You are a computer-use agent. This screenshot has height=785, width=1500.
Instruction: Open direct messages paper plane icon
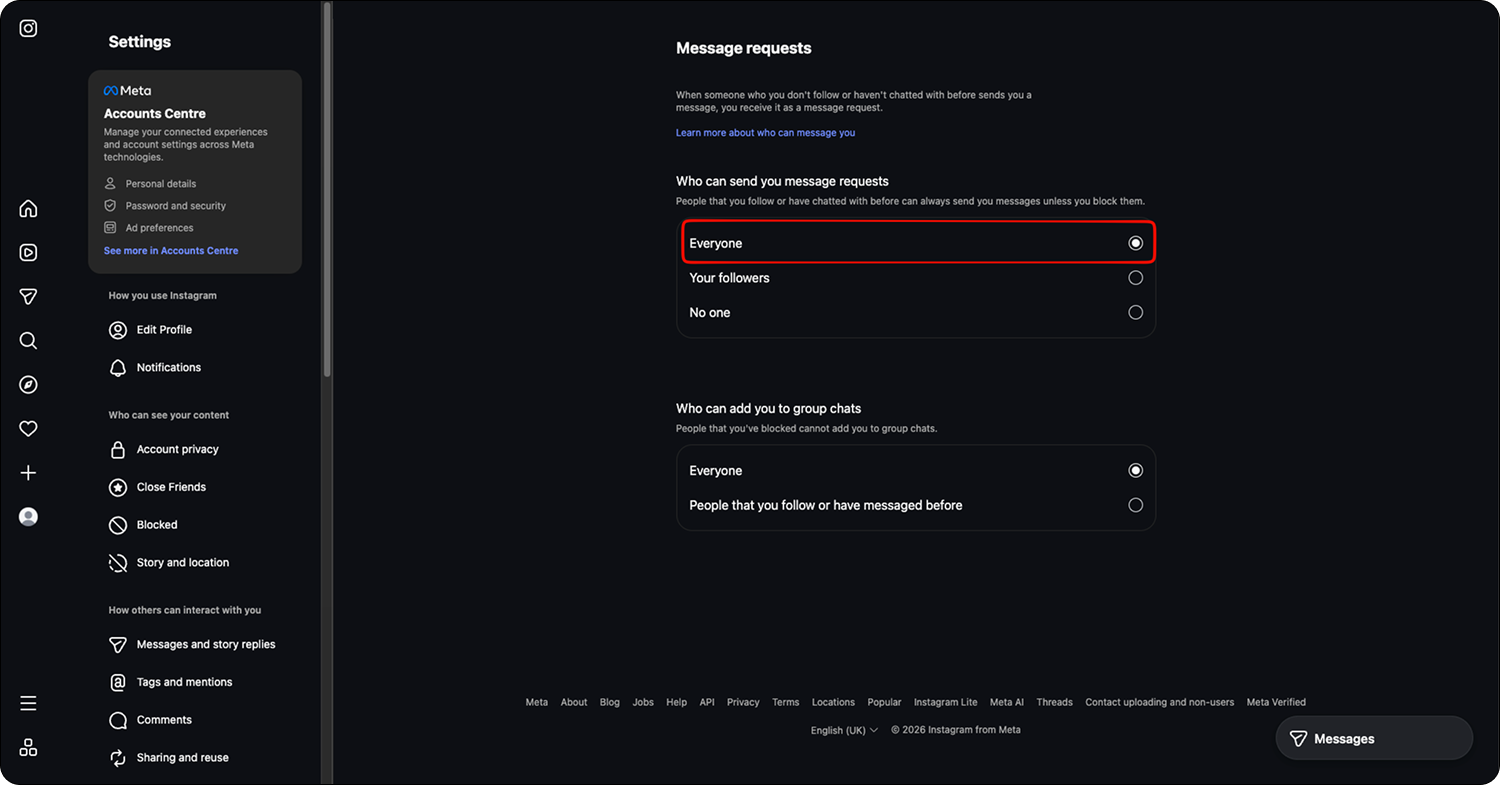(28, 297)
